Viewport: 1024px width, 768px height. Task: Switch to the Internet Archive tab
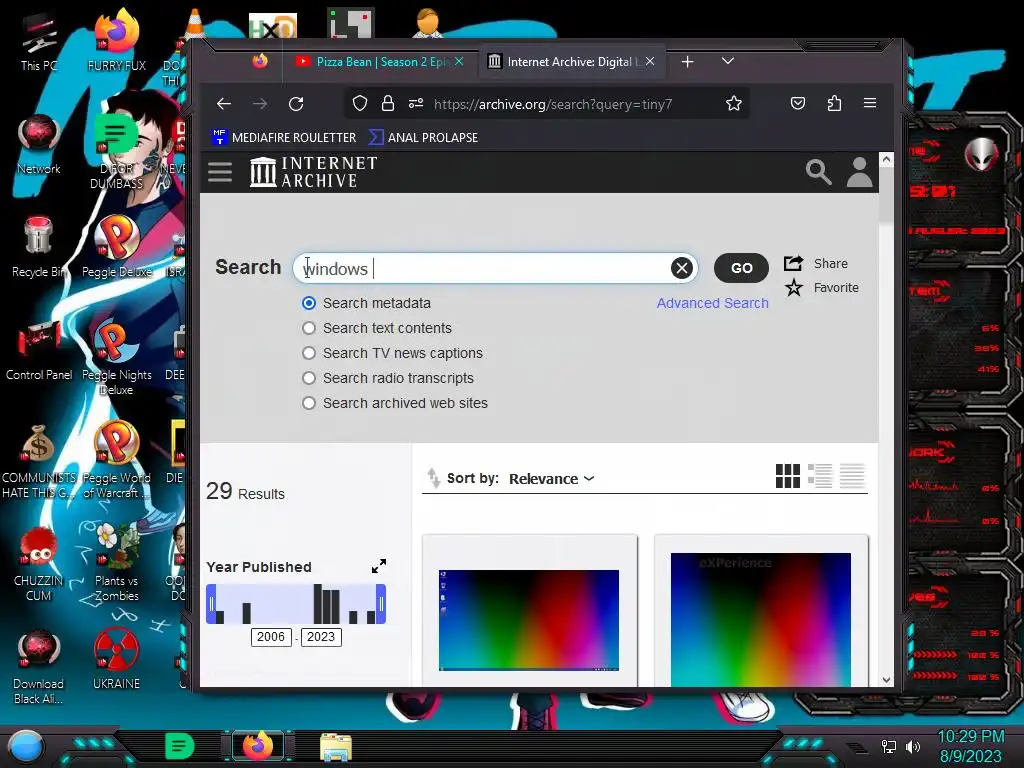(570, 61)
